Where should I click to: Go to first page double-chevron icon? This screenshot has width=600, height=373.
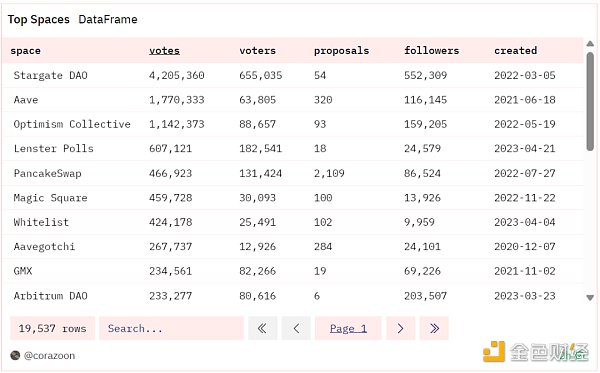262,328
